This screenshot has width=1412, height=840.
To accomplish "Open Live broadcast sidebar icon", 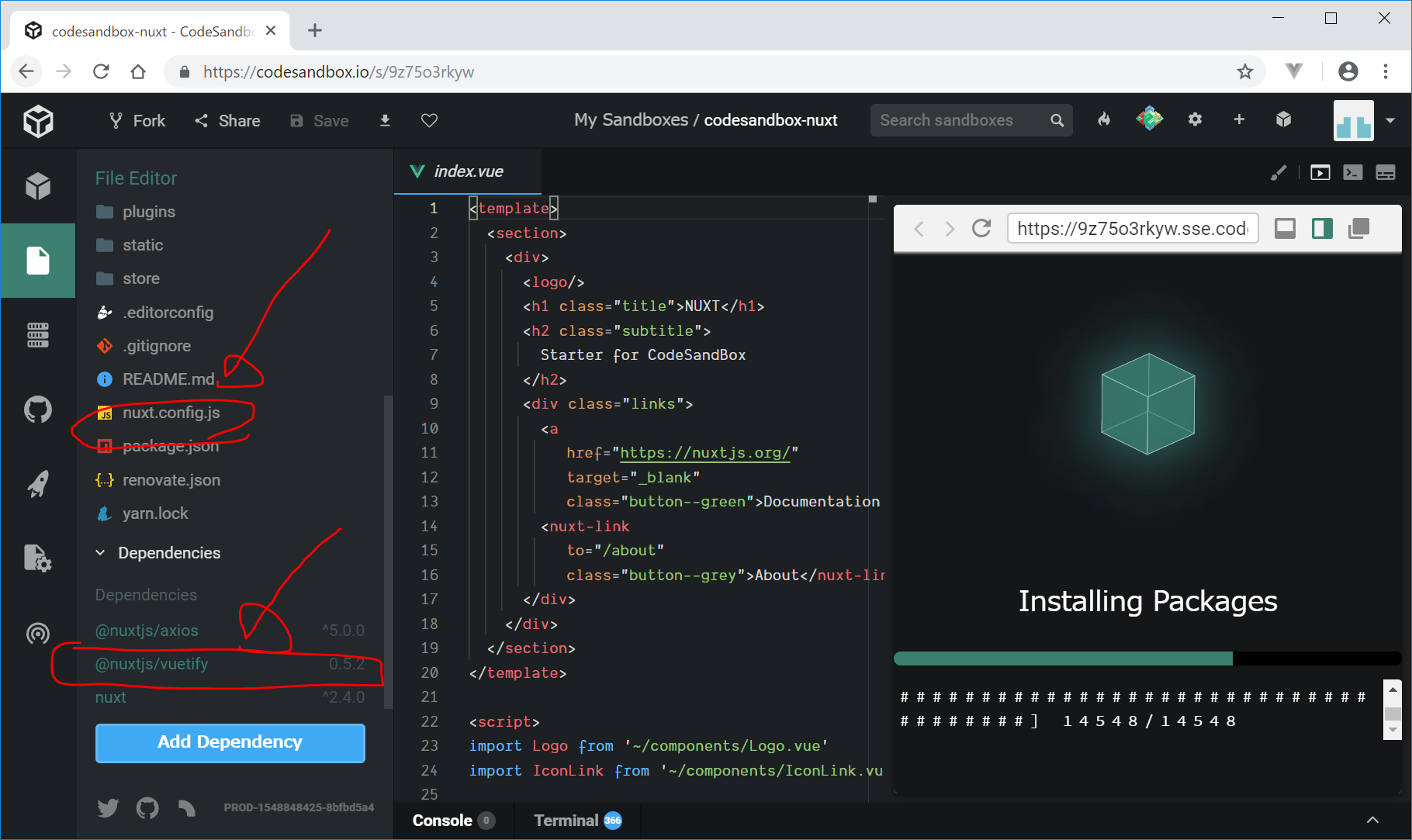I will [38, 633].
